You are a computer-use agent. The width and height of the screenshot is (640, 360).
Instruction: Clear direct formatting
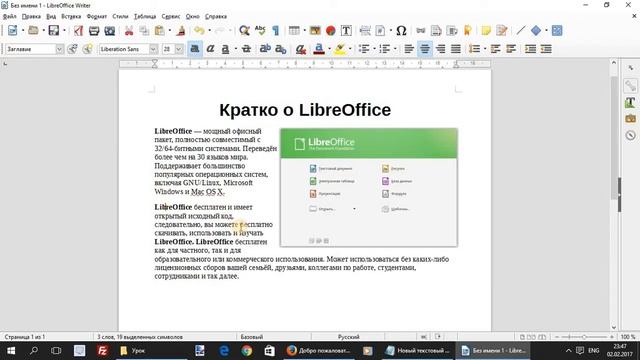tap(300, 49)
